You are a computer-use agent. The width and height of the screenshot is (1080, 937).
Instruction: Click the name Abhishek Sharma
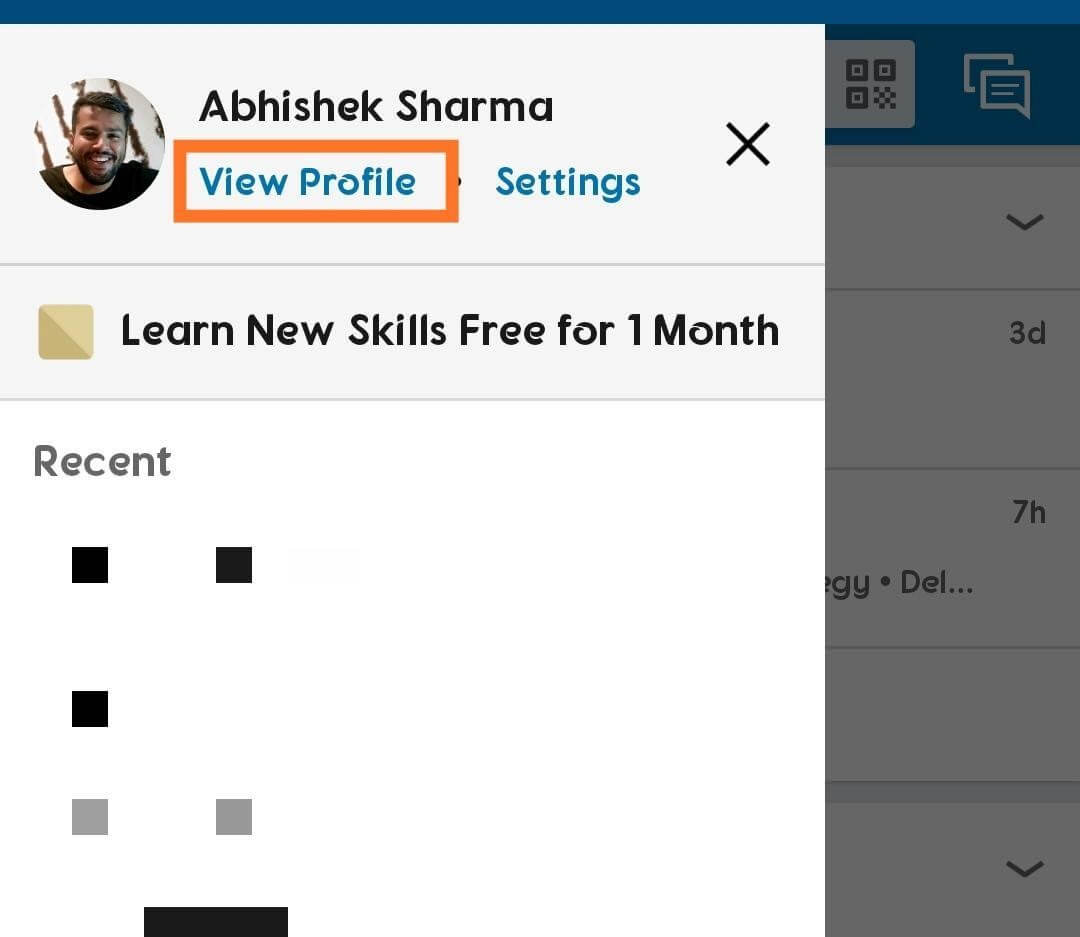(377, 105)
